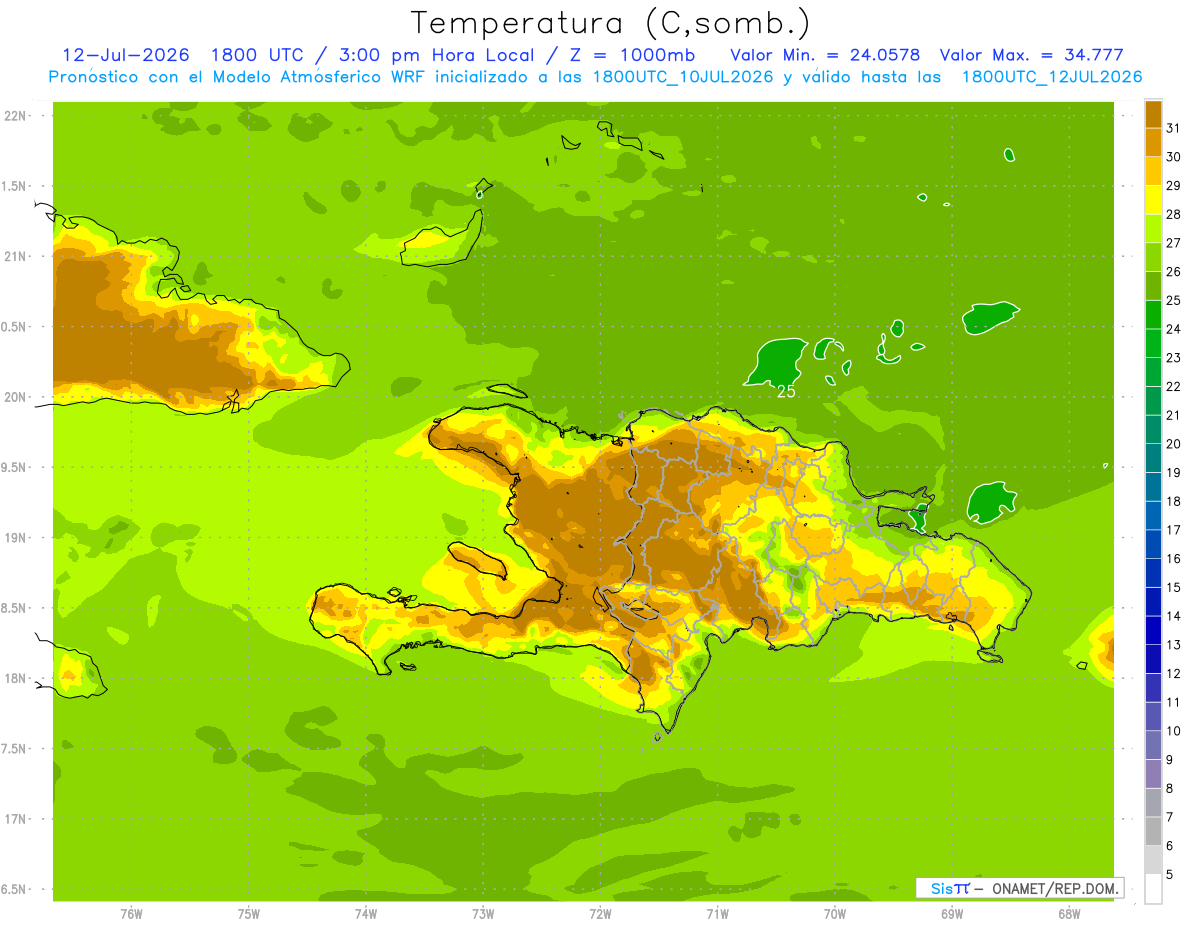The height and width of the screenshot is (927, 1200).
Task: Click the "71W" longitude axis label
Action: (x=717, y=914)
